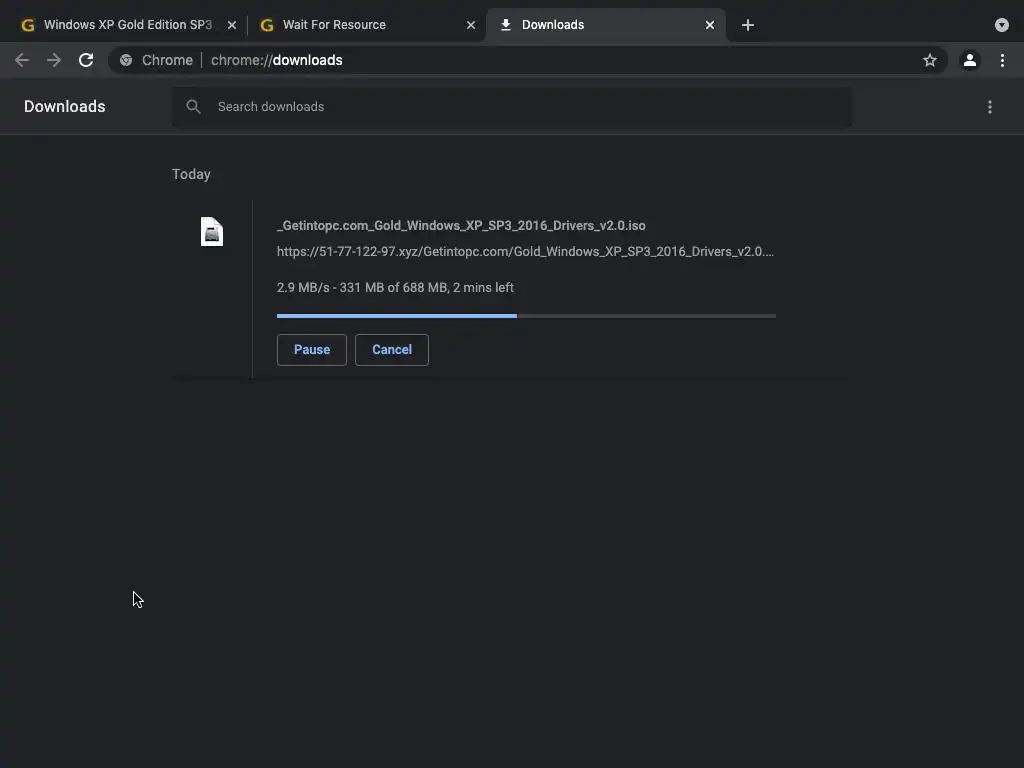Open the Chrome three-dot main menu
This screenshot has height=768, width=1024.
point(1002,60)
